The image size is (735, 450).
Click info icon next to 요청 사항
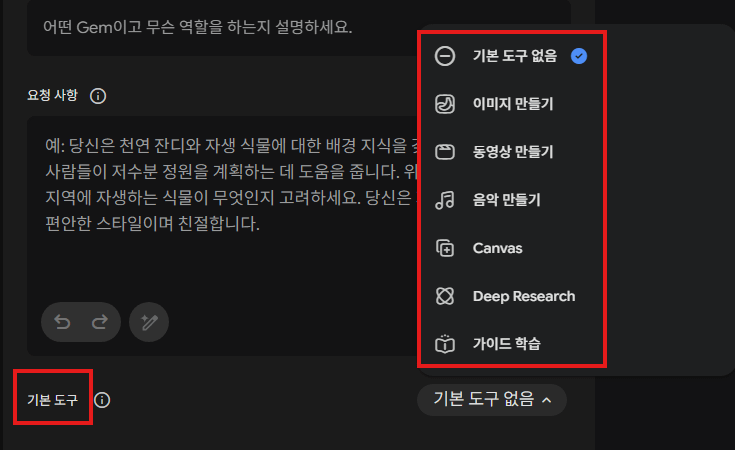tap(98, 96)
